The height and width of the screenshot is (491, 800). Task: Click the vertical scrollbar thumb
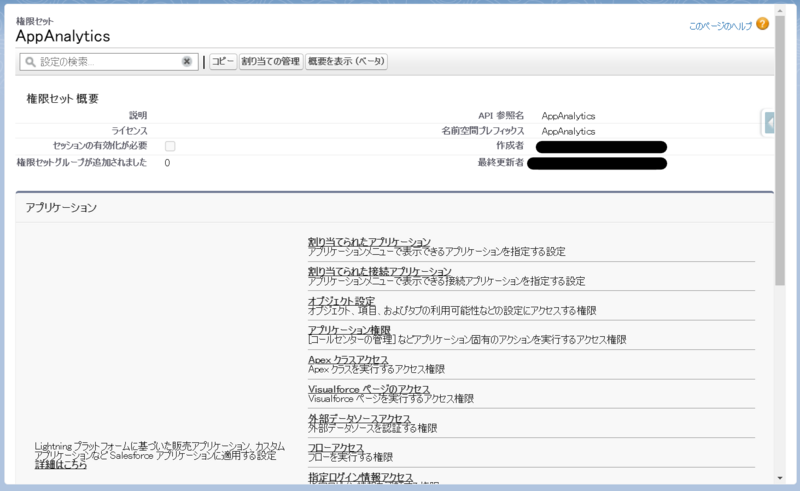click(x=780, y=151)
